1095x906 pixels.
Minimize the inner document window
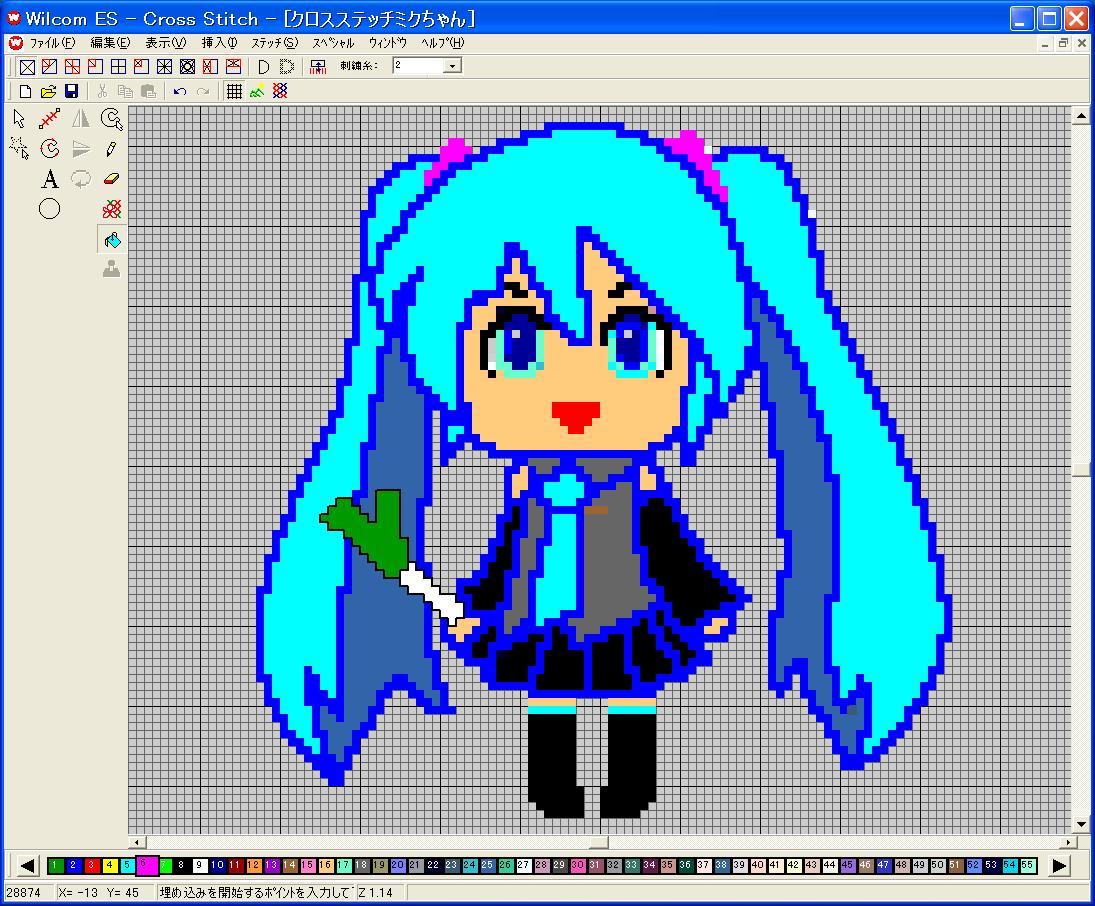[1045, 43]
